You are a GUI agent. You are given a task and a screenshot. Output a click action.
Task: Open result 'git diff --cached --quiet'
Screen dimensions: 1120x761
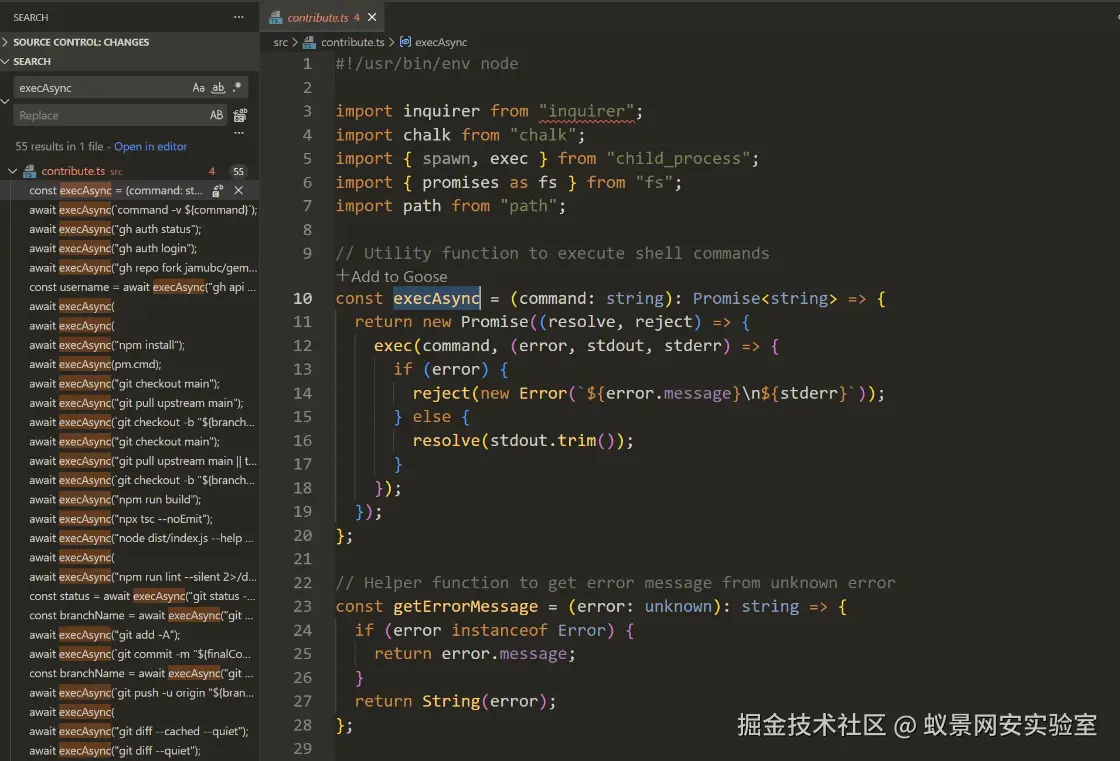click(x=139, y=731)
